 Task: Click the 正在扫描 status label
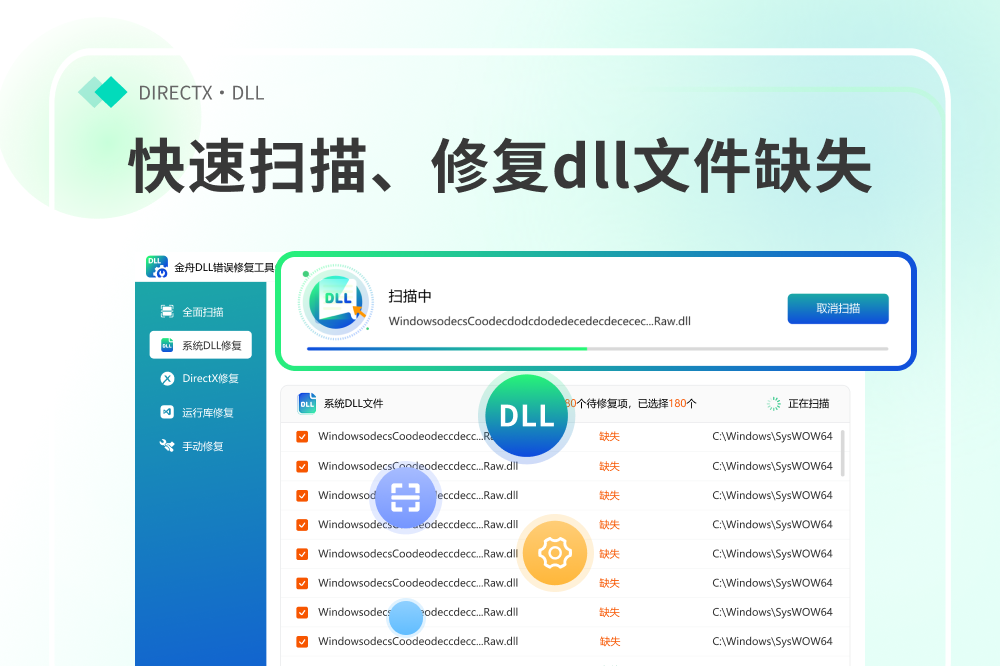coord(808,404)
